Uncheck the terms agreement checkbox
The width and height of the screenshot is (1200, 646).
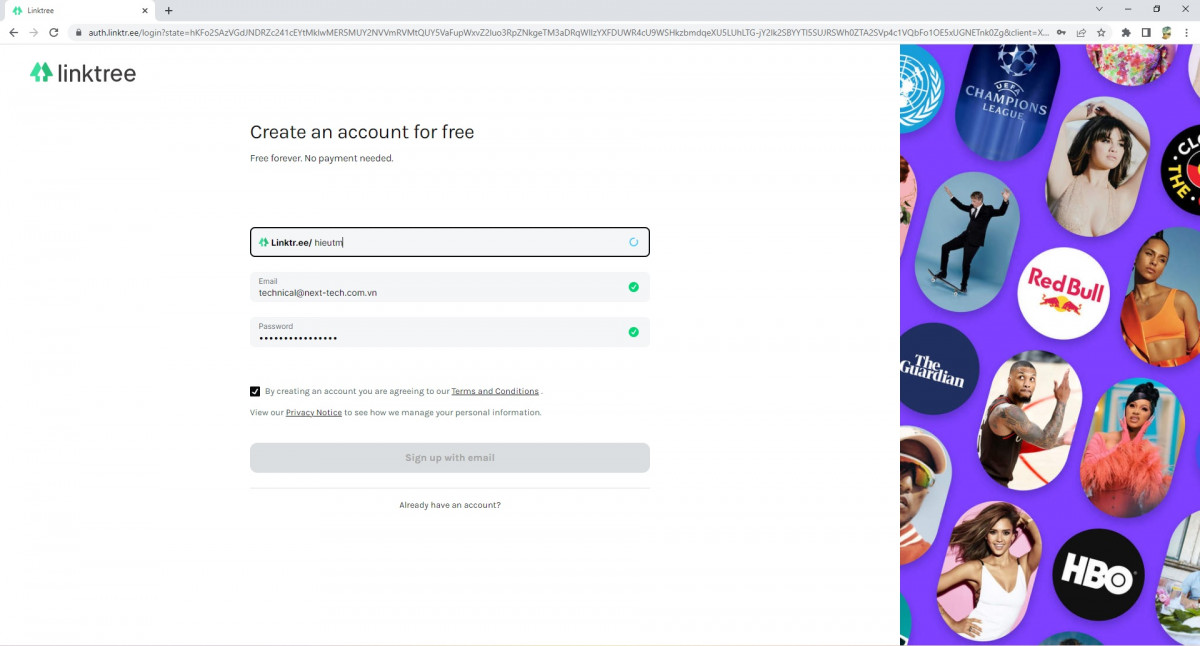click(x=255, y=391)
